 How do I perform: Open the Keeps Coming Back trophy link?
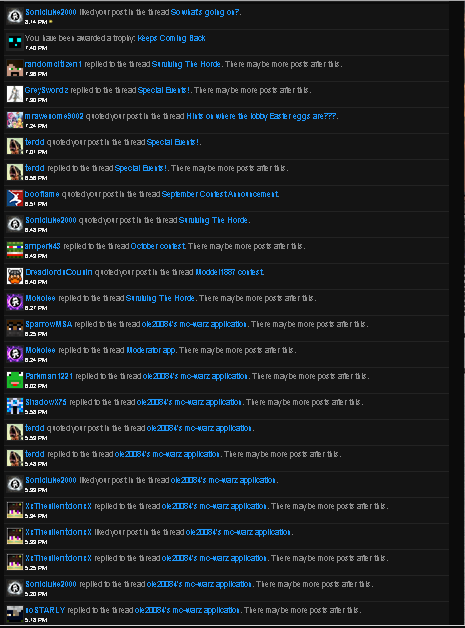click(x=171, y=38)
